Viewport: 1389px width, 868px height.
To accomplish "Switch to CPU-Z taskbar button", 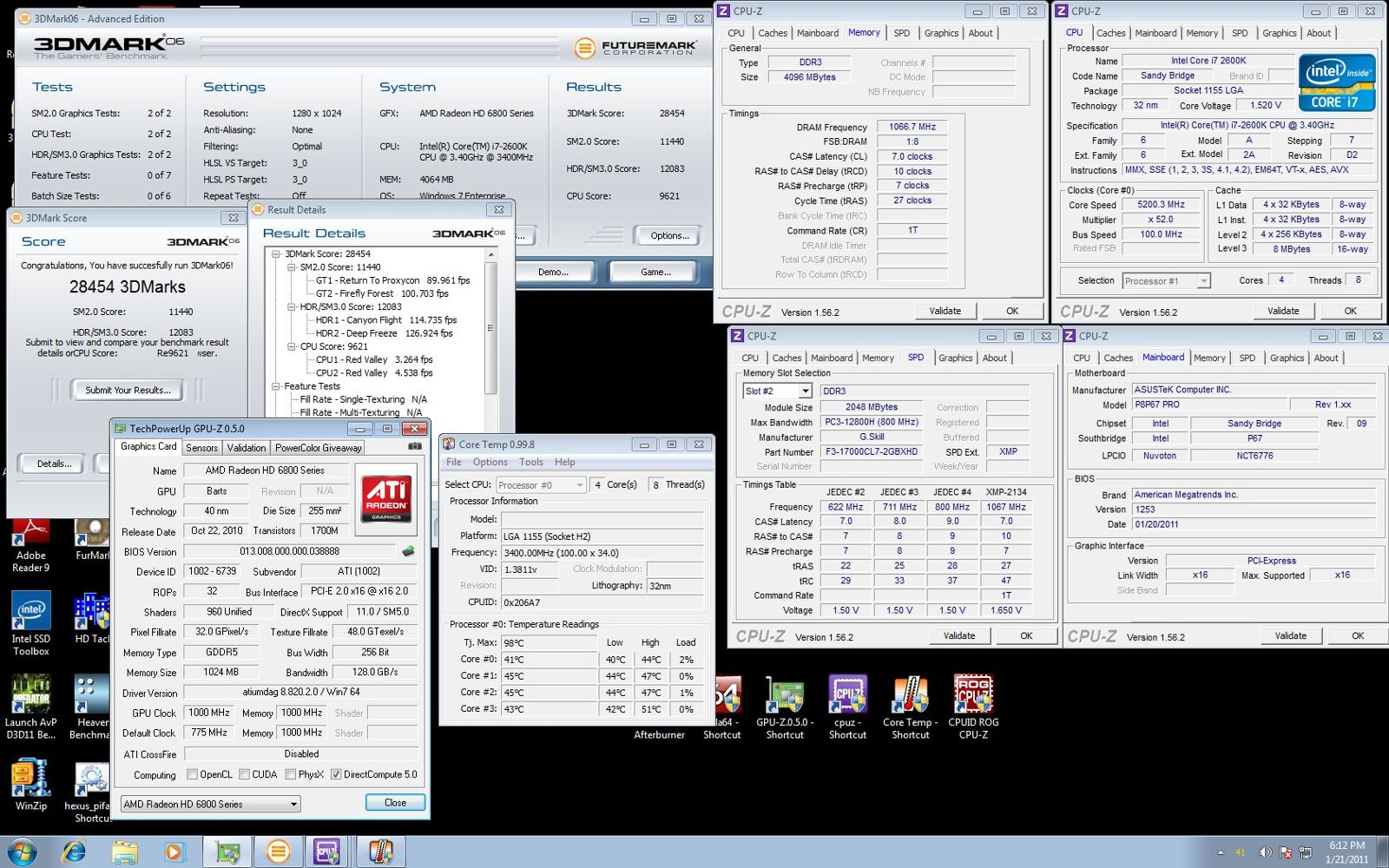I will pyautogui.click(x=327, y=852).
